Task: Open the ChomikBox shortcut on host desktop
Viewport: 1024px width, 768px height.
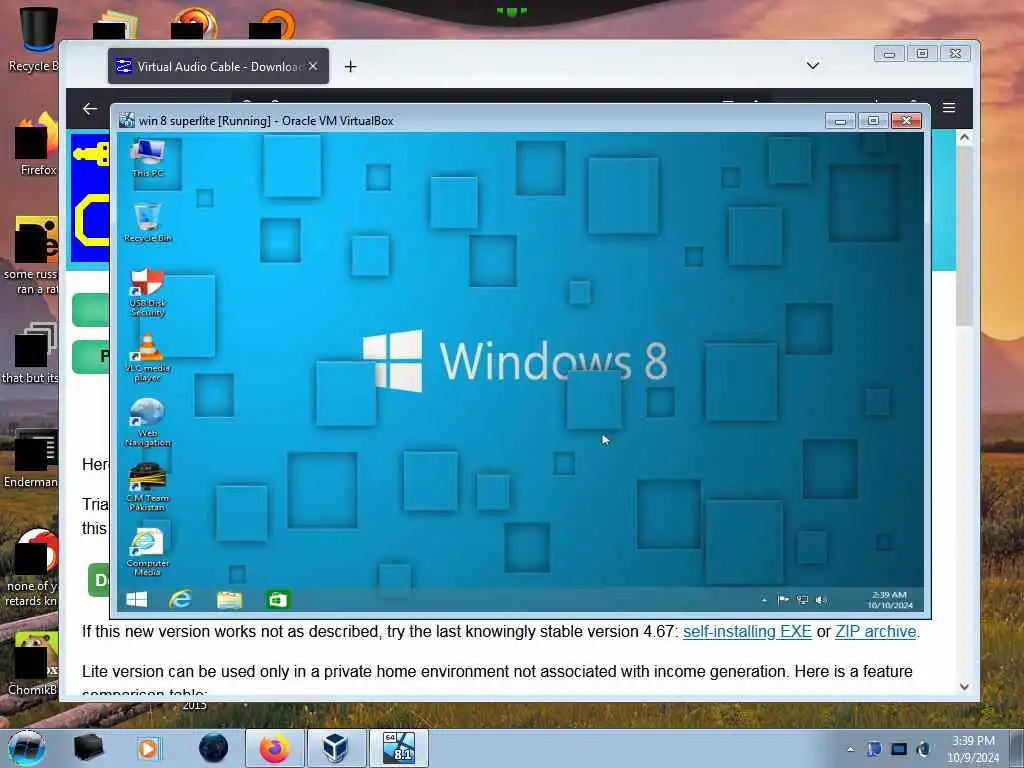Action: point(33,665)
